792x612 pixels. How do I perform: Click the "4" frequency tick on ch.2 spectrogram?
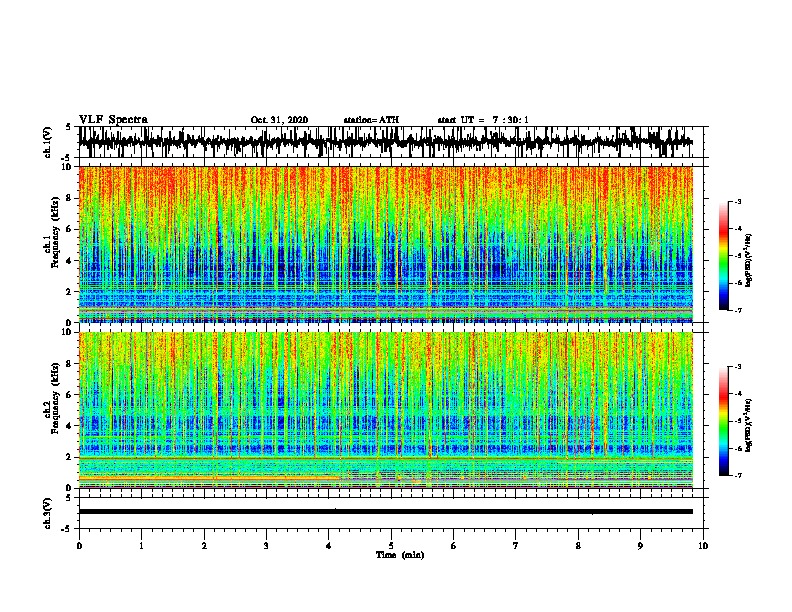point(70,426)
